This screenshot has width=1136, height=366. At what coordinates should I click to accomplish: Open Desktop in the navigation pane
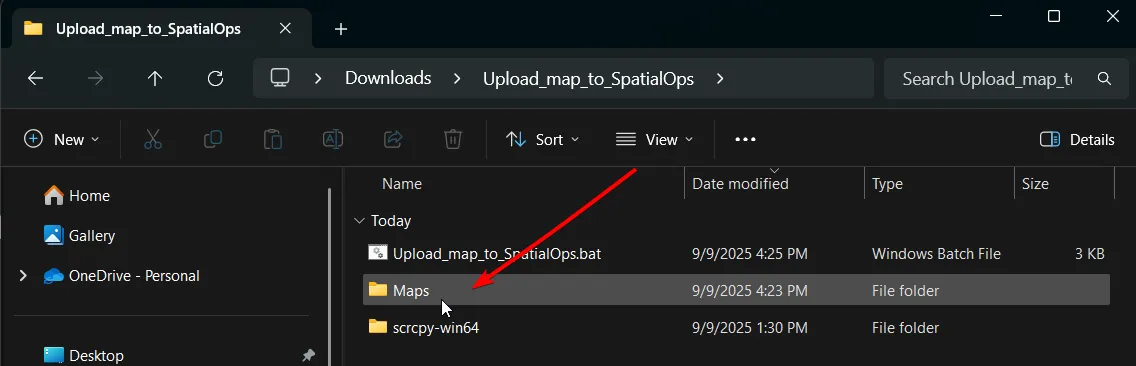click(x=83, y=356)
